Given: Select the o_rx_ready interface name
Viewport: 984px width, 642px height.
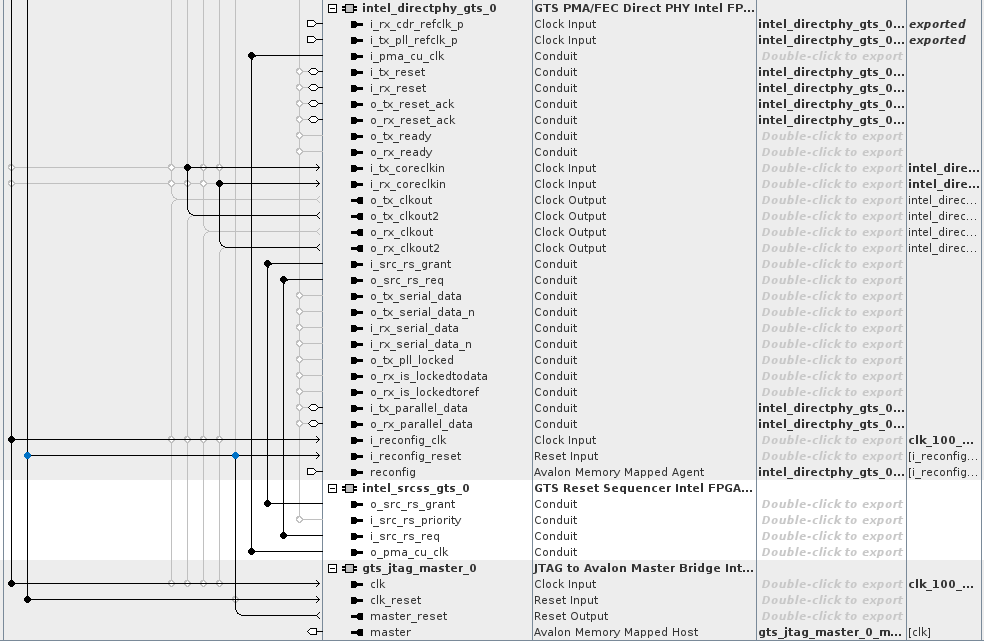Looking at the screenshot, I should tap(401, 152).
